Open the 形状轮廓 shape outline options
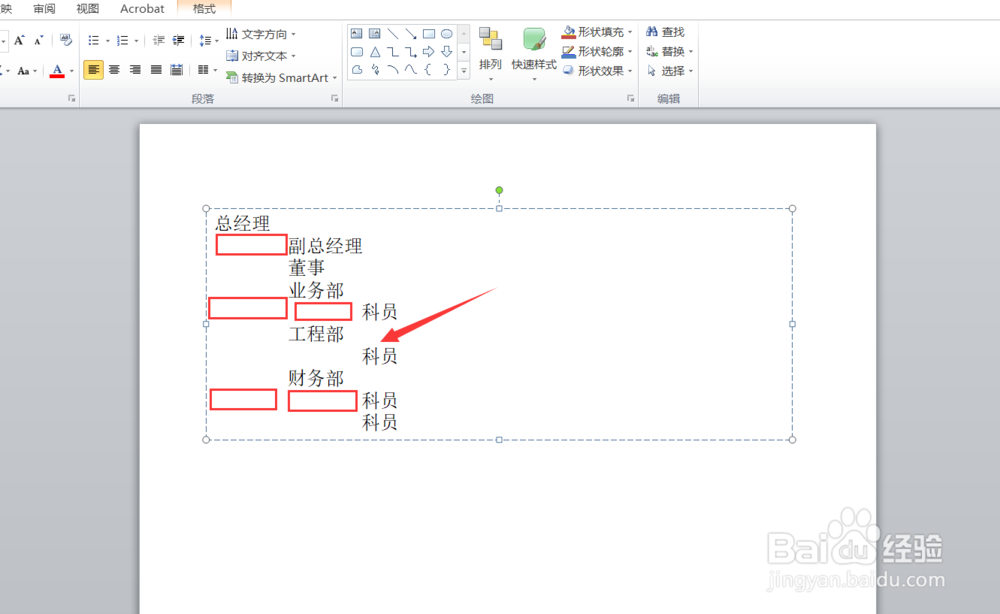The height and width of the screenshot is (614, 1000). point(597,51)
